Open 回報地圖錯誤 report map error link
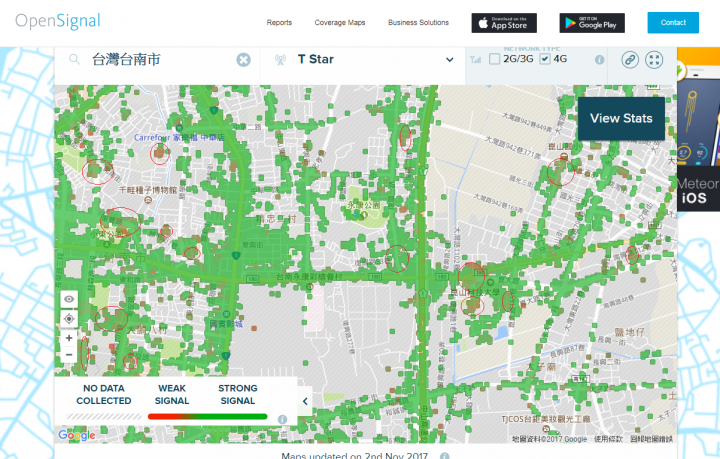 (652, 439)
